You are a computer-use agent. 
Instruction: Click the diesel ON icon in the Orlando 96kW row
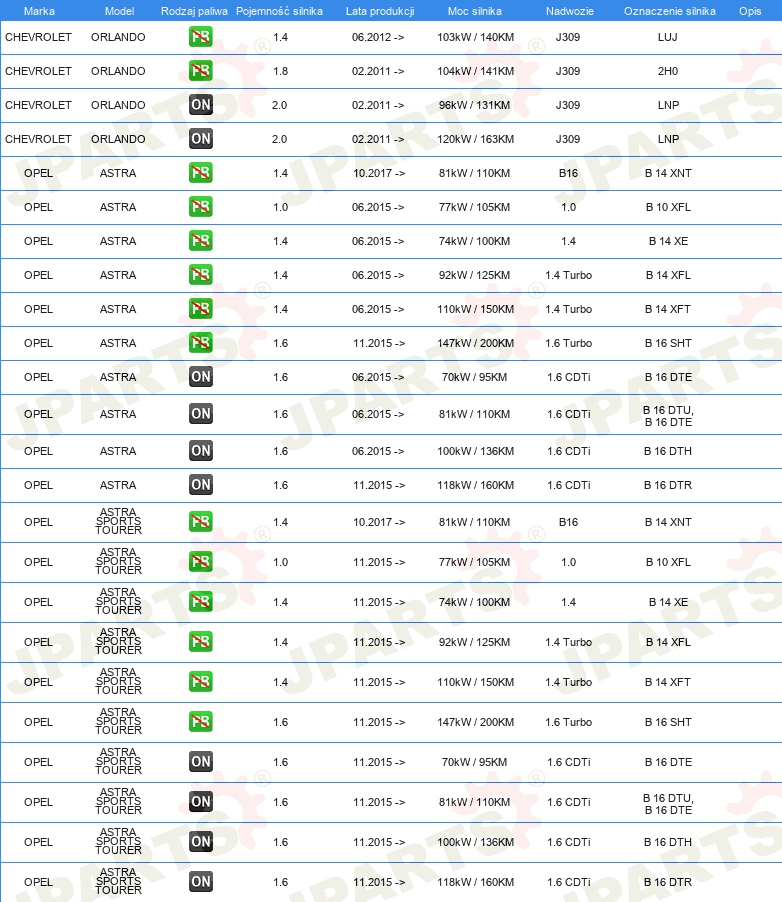tap(200, 105)
